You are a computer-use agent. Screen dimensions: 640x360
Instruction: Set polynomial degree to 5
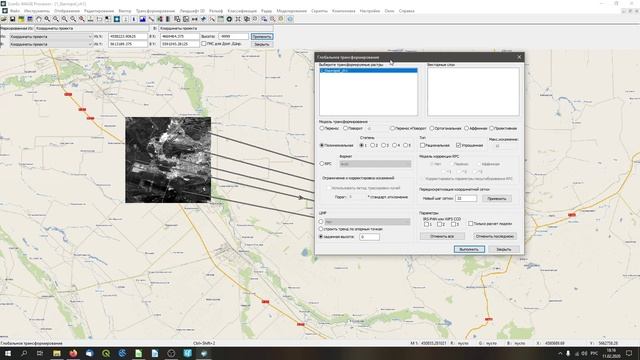(x=406, y=145)
